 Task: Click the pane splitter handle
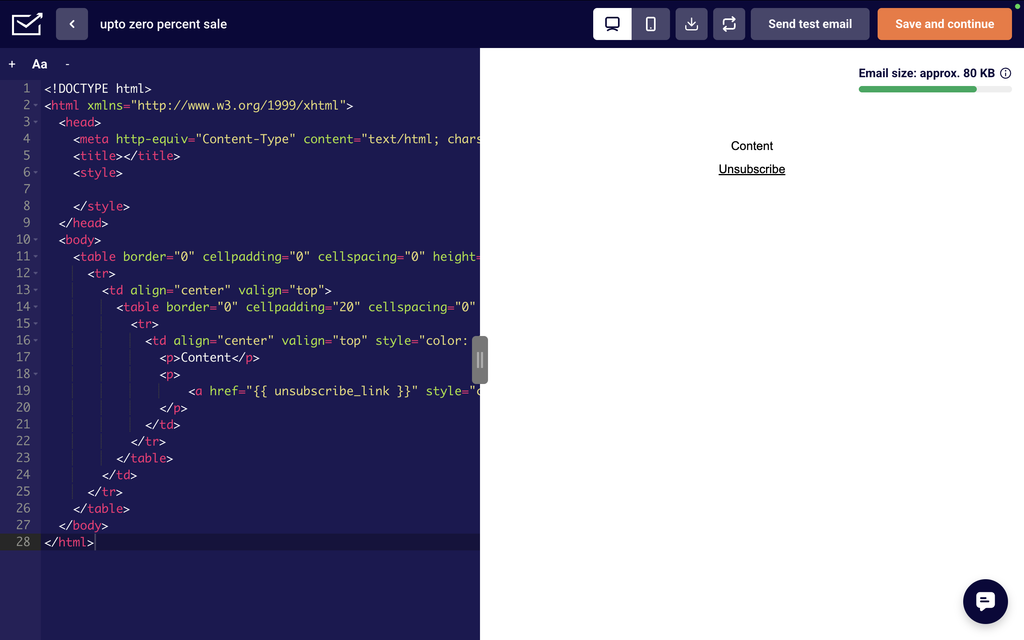[480, 360]
